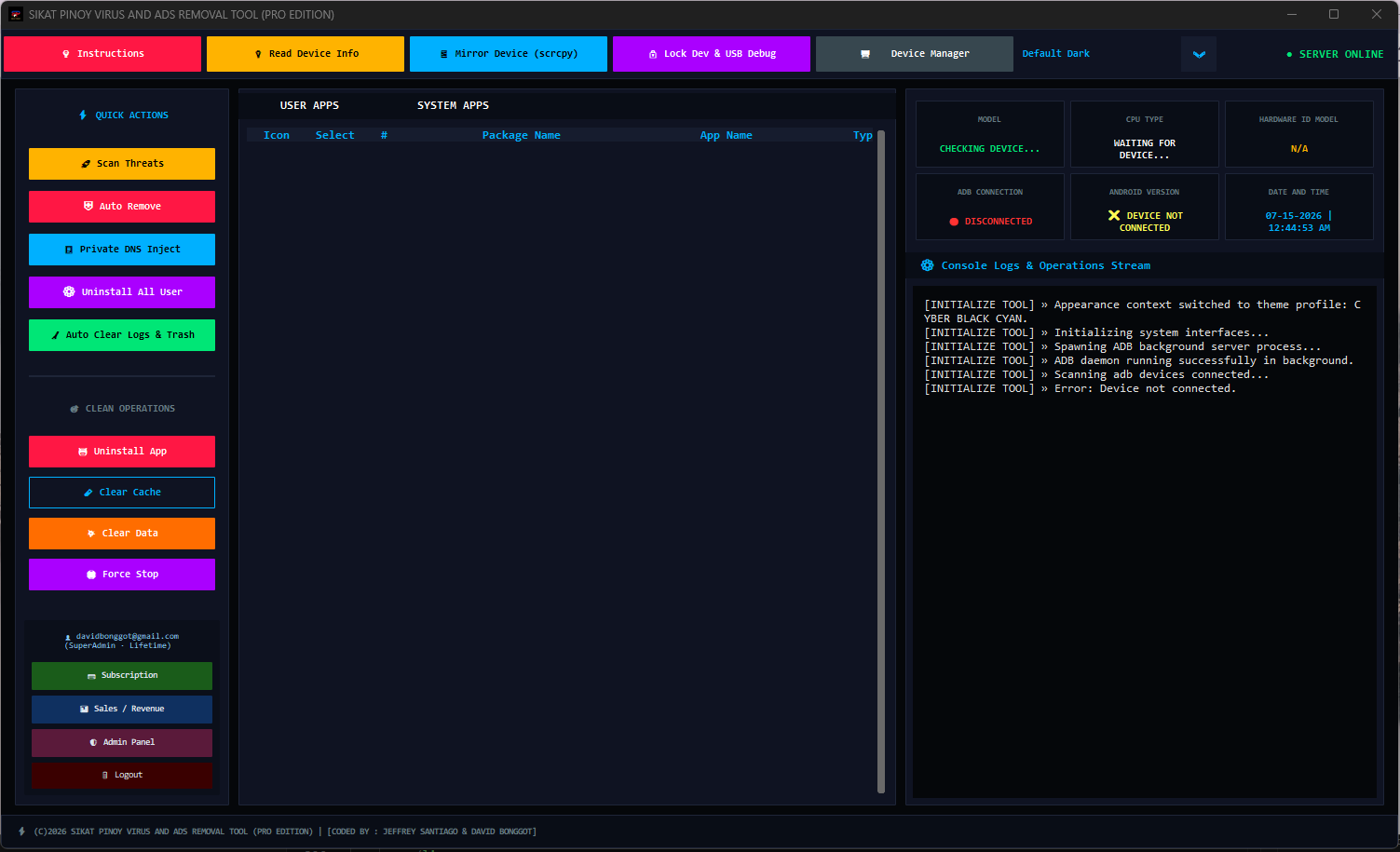Click the Scan Threats button
Screen dimensions: 1400x852
[x=122, y=164]
